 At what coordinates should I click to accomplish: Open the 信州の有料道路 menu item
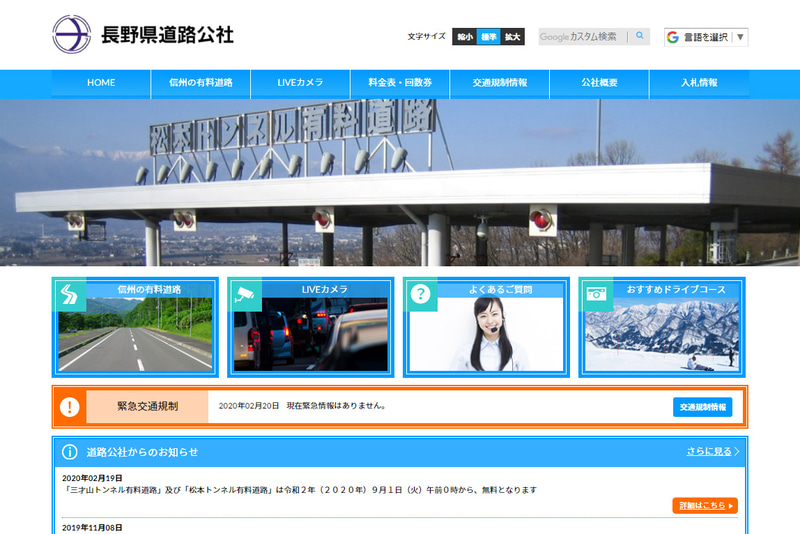click(201, 83)
